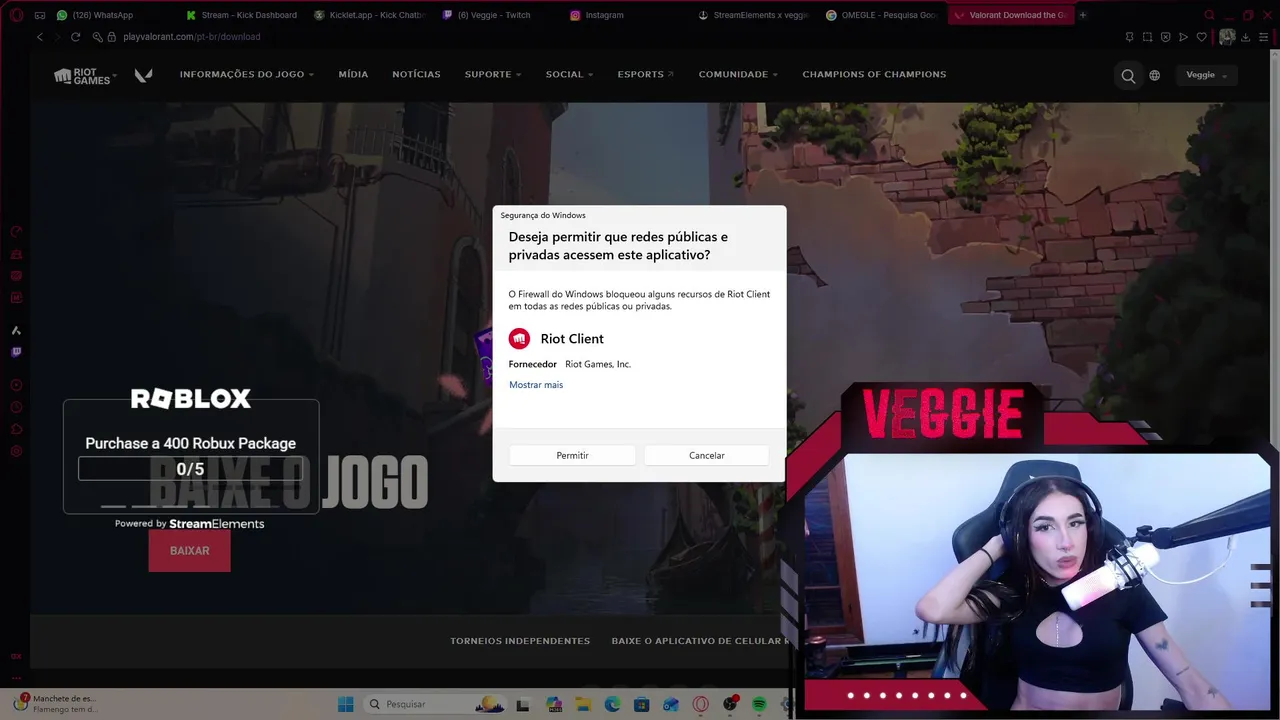This screenshot has height=720, width=1280.
Task: Click the heart bookmark icon in toolbar
Action: 1201,37
